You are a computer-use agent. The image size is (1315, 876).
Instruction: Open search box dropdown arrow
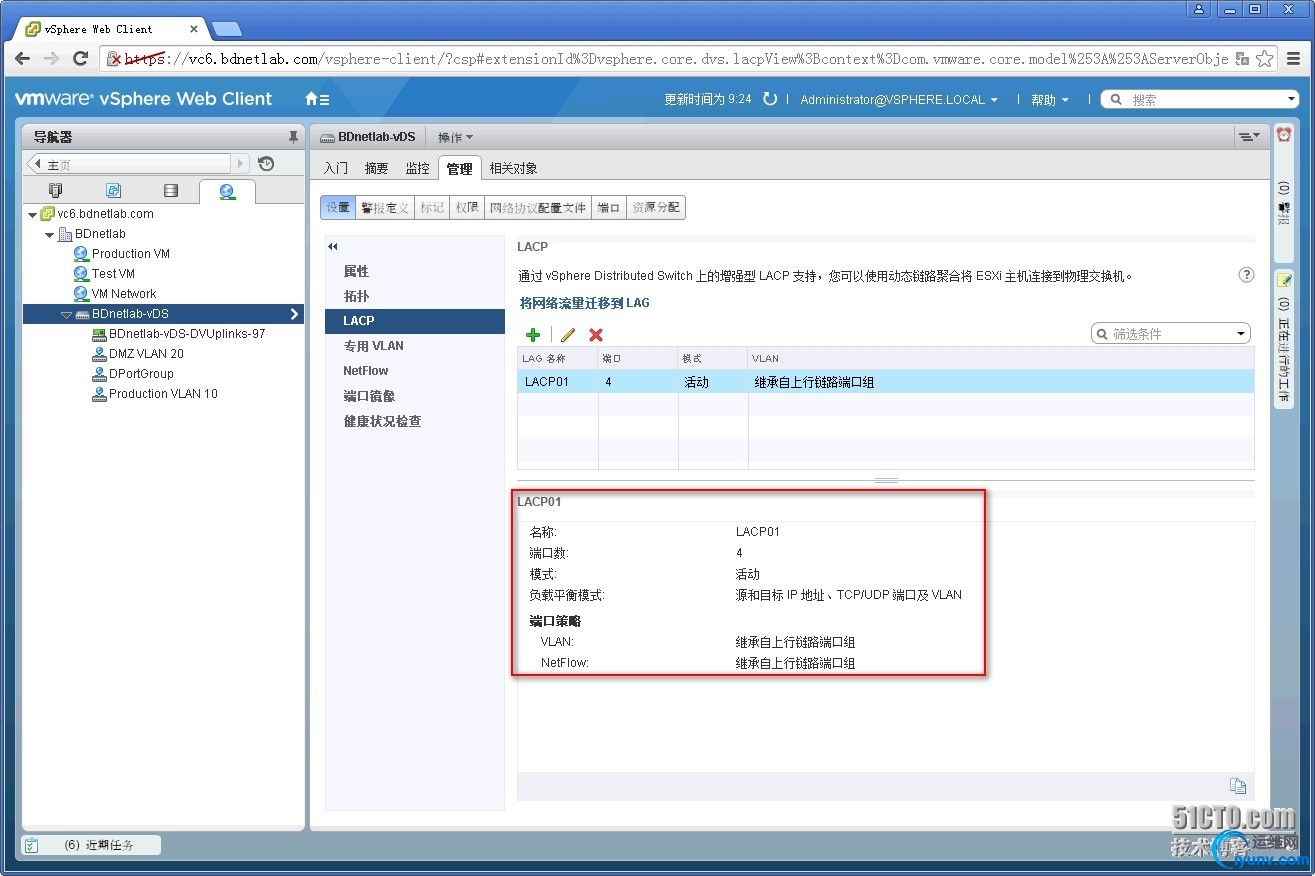(1291, 99)
